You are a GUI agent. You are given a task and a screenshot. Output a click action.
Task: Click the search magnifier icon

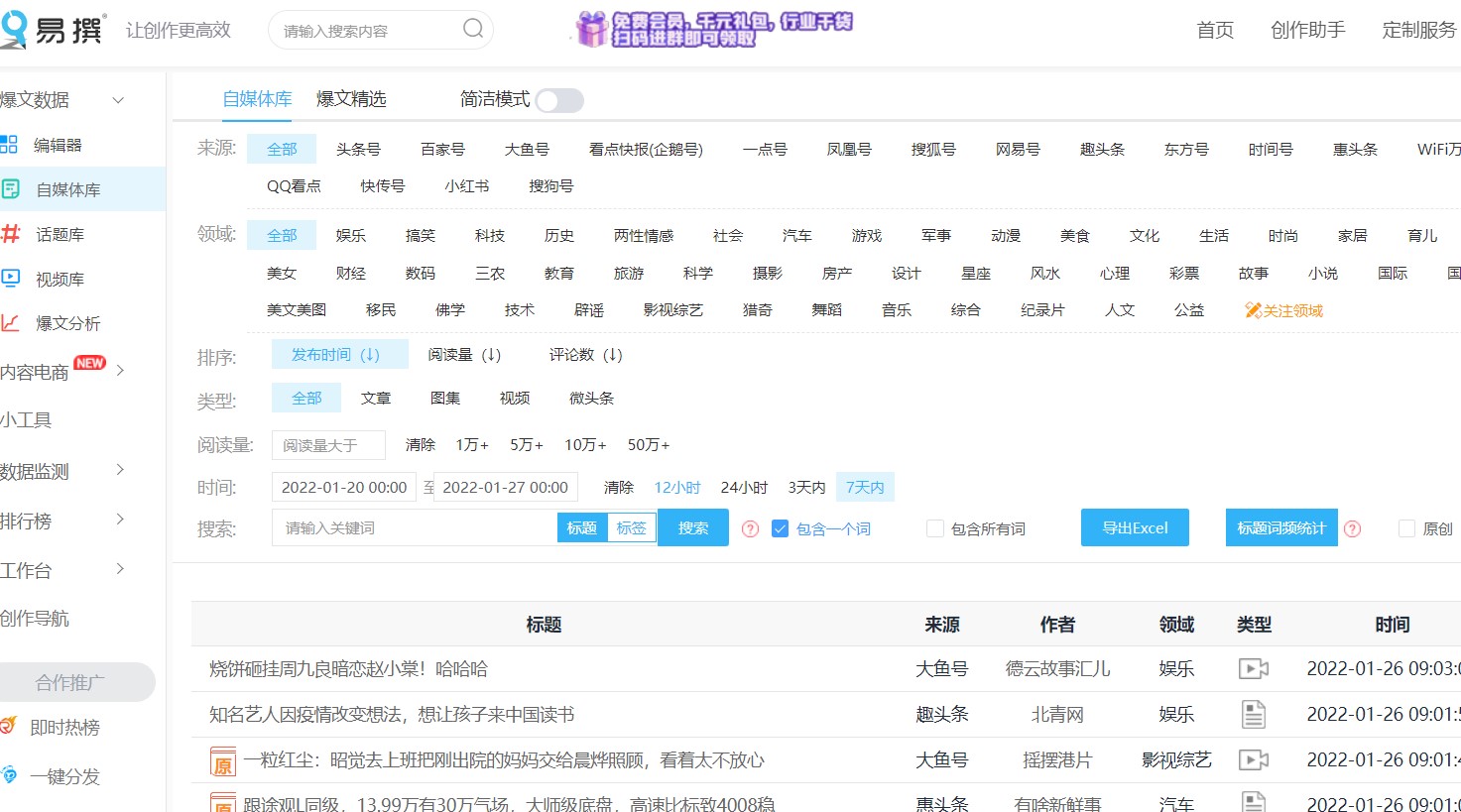(x=472, y=30)
